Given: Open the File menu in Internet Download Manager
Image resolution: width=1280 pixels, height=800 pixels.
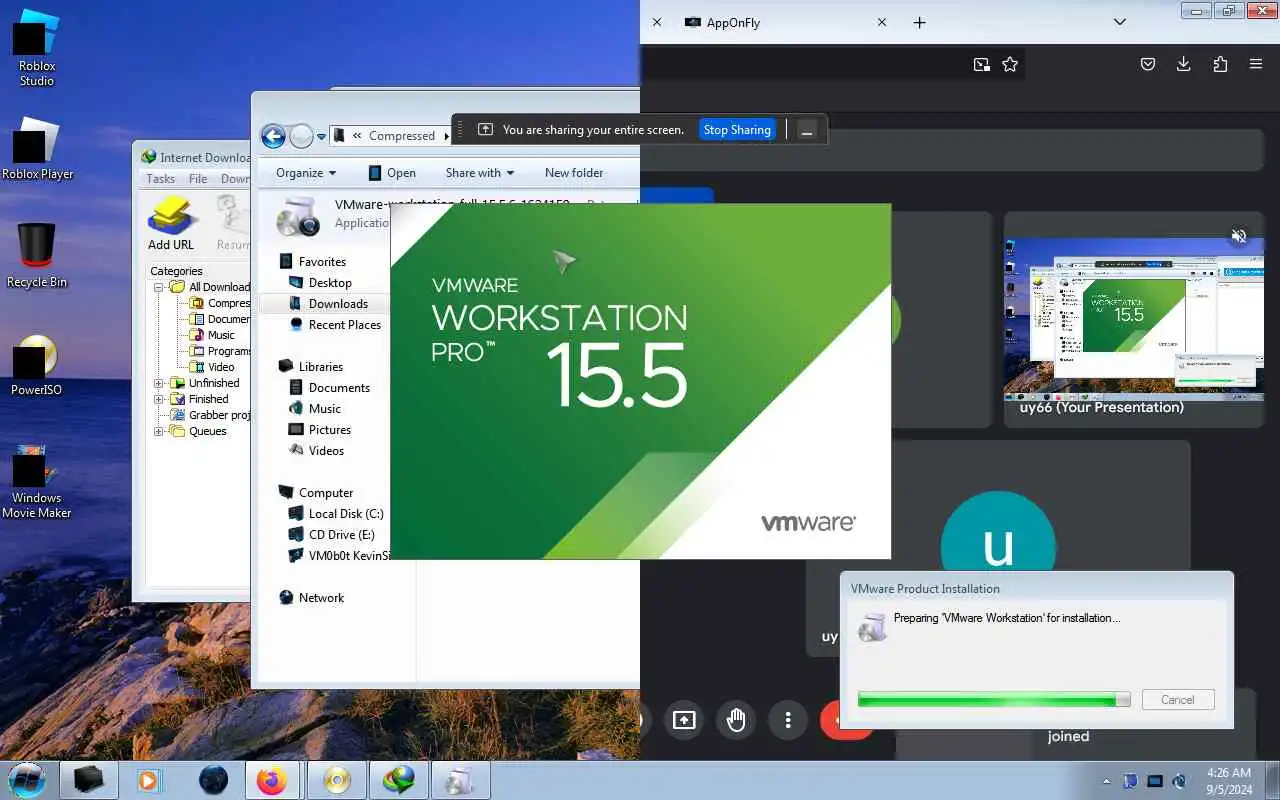Looking at the screenshot, I should 198,179.
